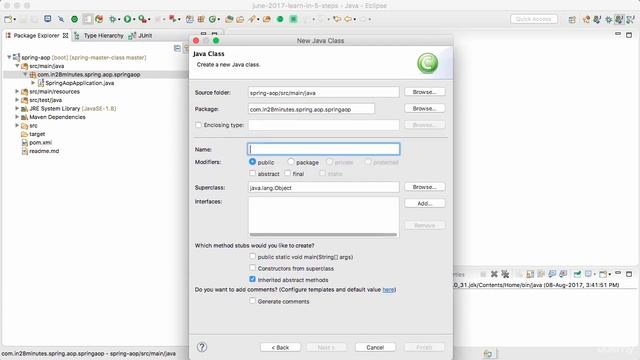This screenshot has width=640, height=360.
Task: Click Remove All Terminated Launches icon in Console
Action: pos(505,274)
